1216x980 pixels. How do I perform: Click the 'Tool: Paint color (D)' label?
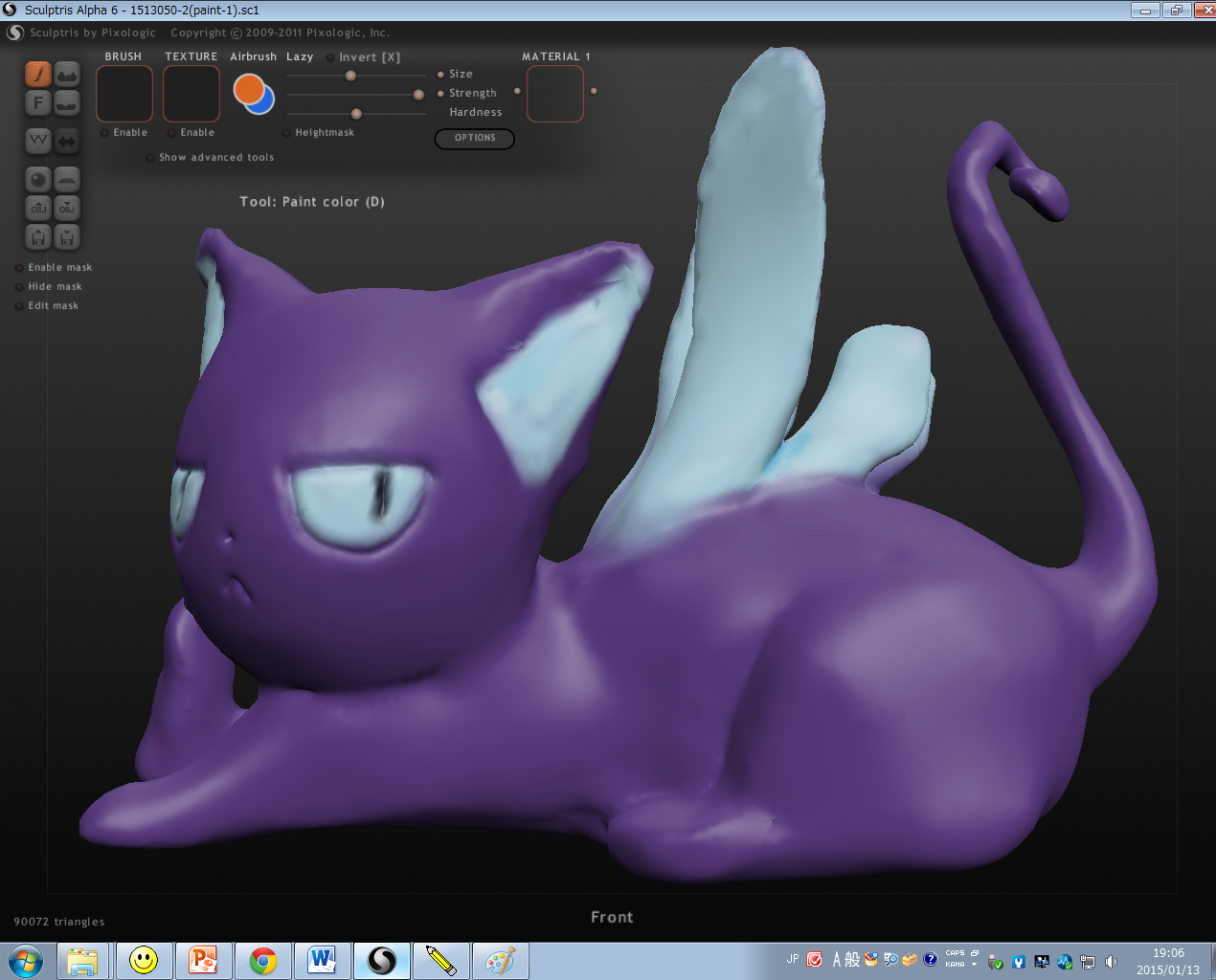coord(312,202)
